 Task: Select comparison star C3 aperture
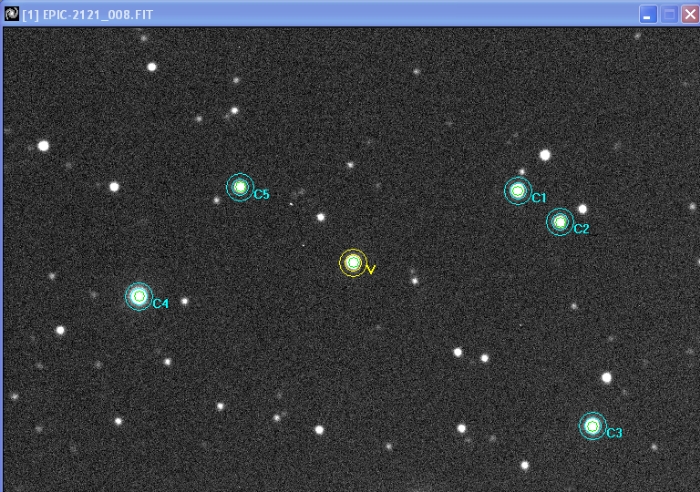592,426
